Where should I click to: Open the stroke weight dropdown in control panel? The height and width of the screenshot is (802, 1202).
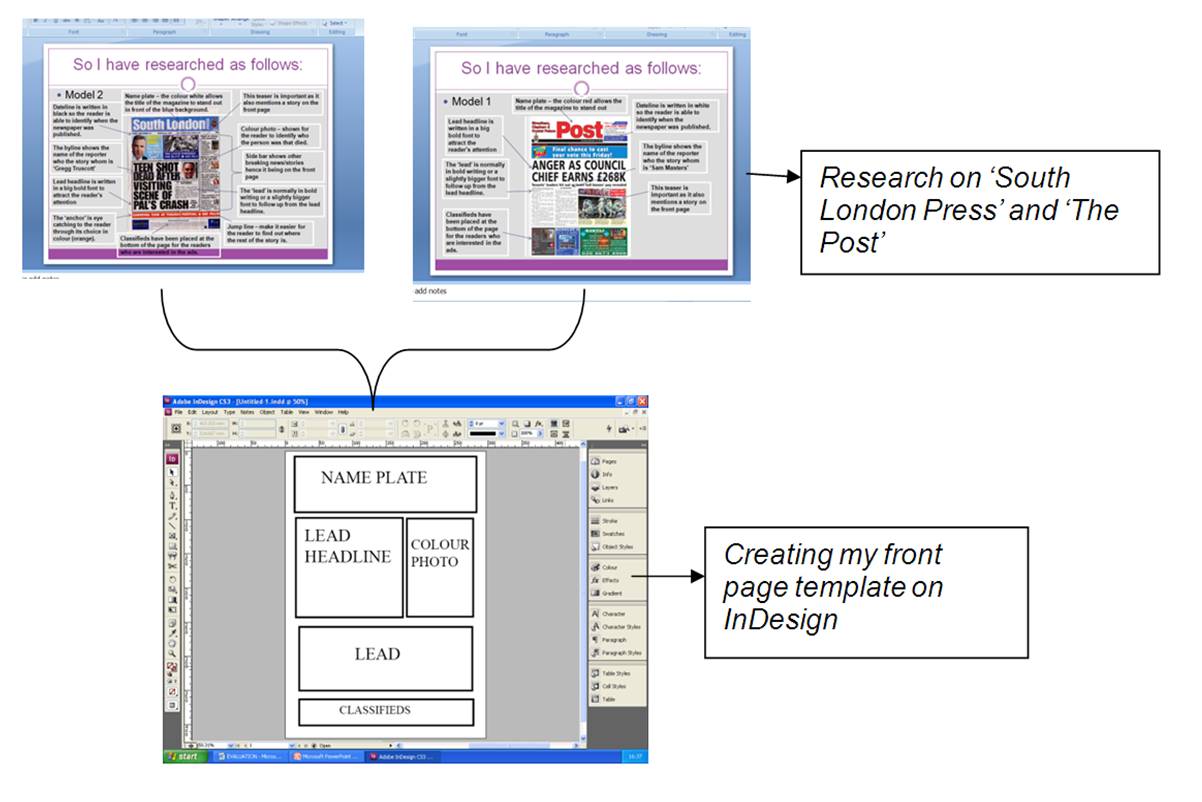(x=501, y=424)
